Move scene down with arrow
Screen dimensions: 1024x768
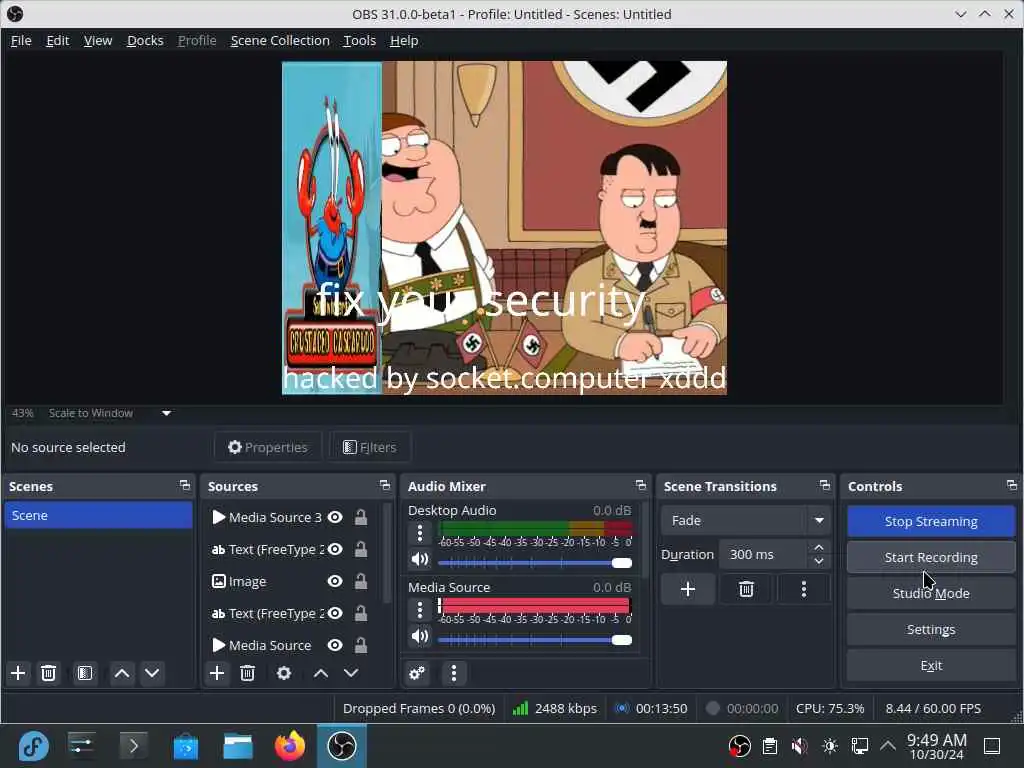pos(152,673)
